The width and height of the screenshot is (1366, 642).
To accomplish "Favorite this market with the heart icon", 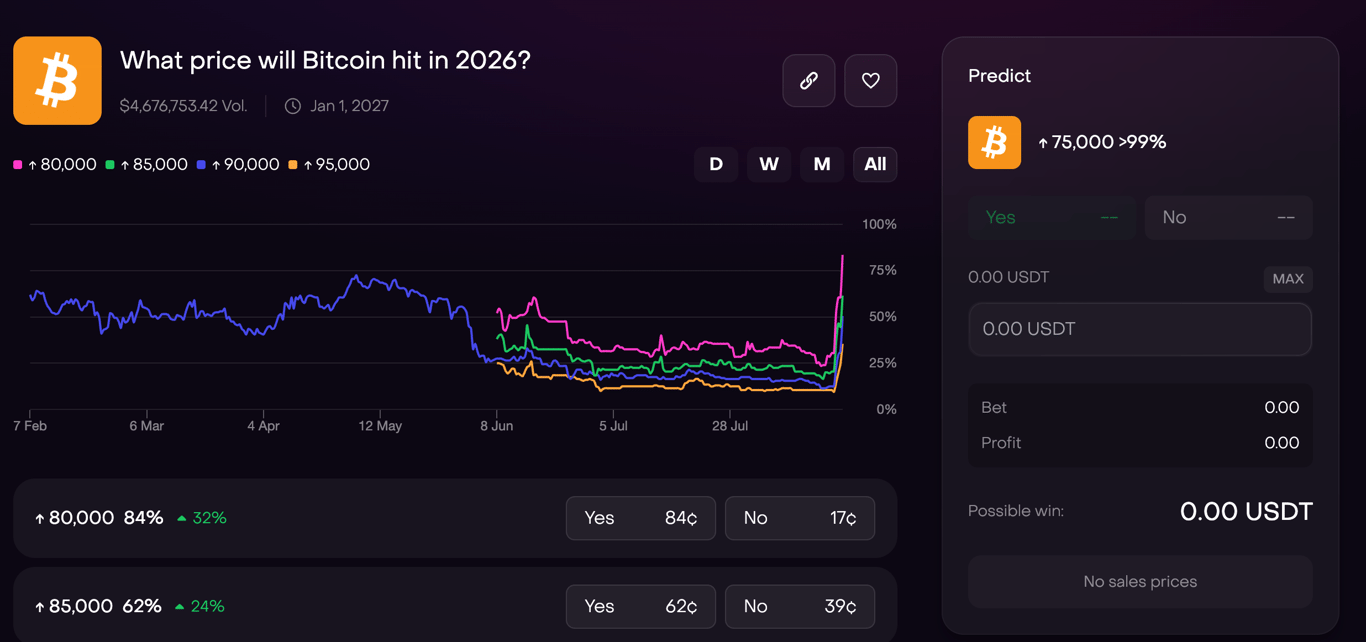I will pyautogui.click(x=870, y=81).
